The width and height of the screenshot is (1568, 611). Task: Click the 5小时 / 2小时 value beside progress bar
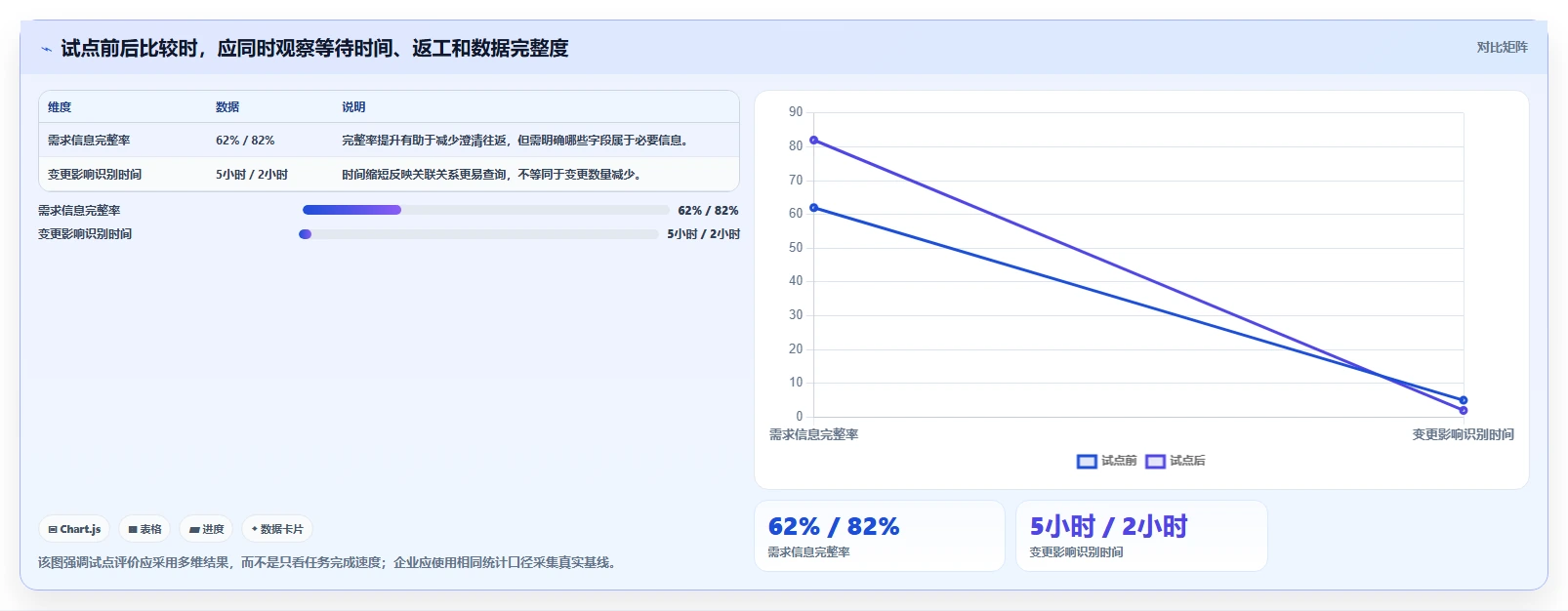(704, 234)
